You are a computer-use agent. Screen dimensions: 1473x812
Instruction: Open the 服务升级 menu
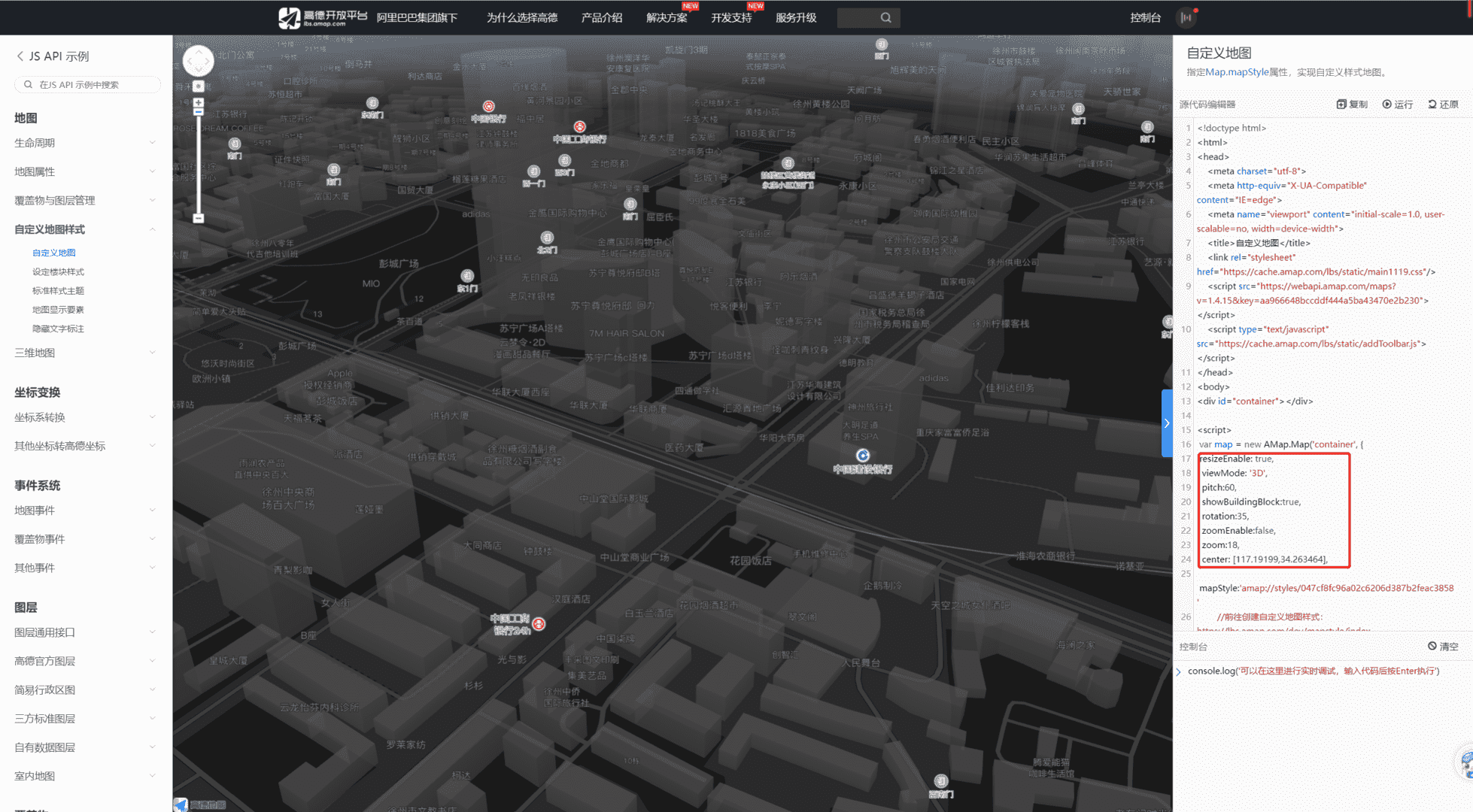tap(796, 17)
